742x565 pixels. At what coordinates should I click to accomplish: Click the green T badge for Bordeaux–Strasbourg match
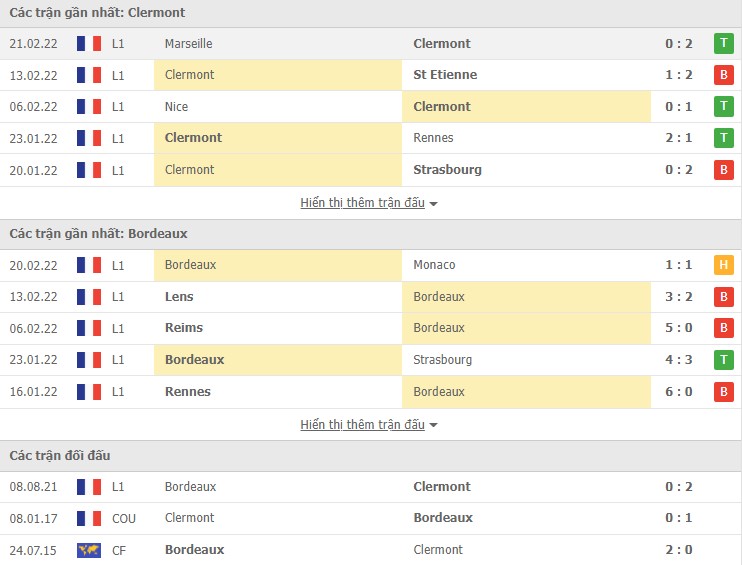(723, 360)
